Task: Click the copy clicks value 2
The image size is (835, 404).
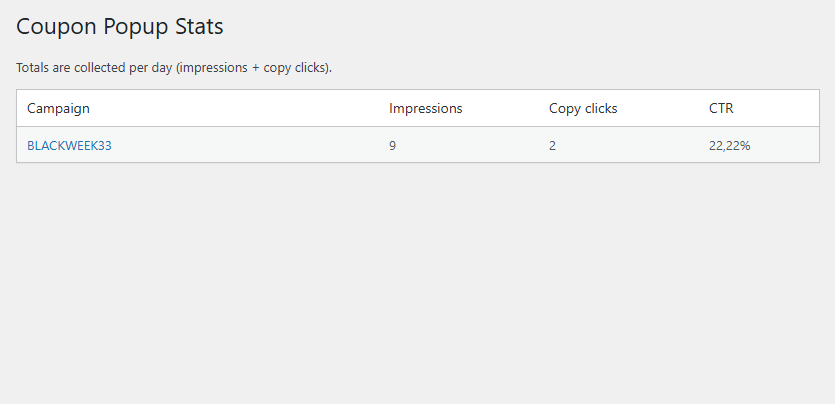Action: (553, 145)
